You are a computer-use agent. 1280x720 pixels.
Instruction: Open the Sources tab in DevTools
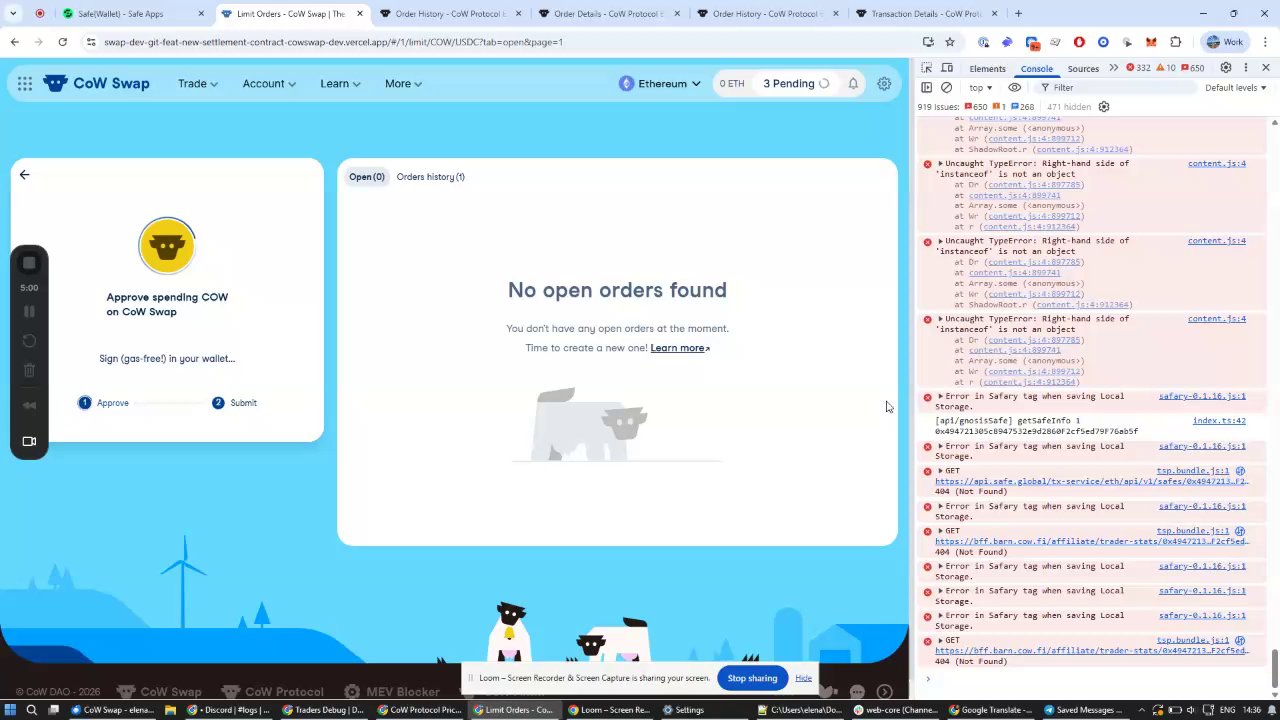click(x=1083, y=68)
